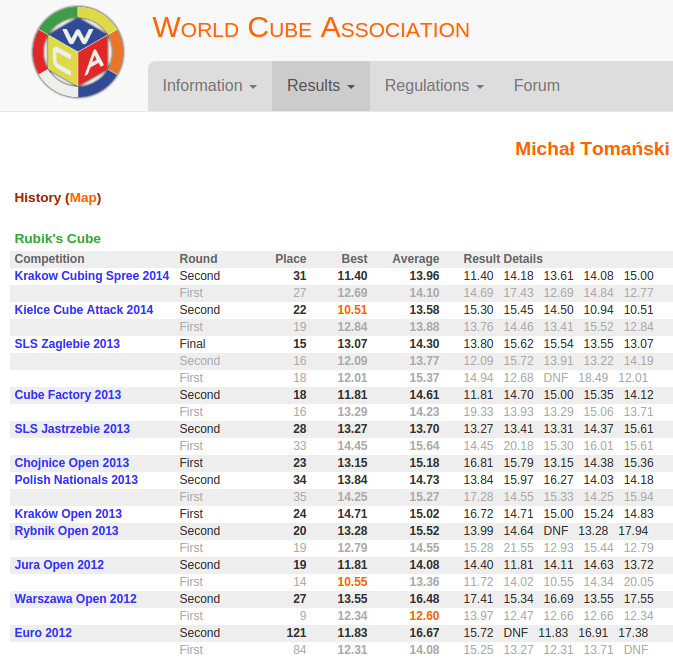Open Euro 2012 competition

click(43, 633)
